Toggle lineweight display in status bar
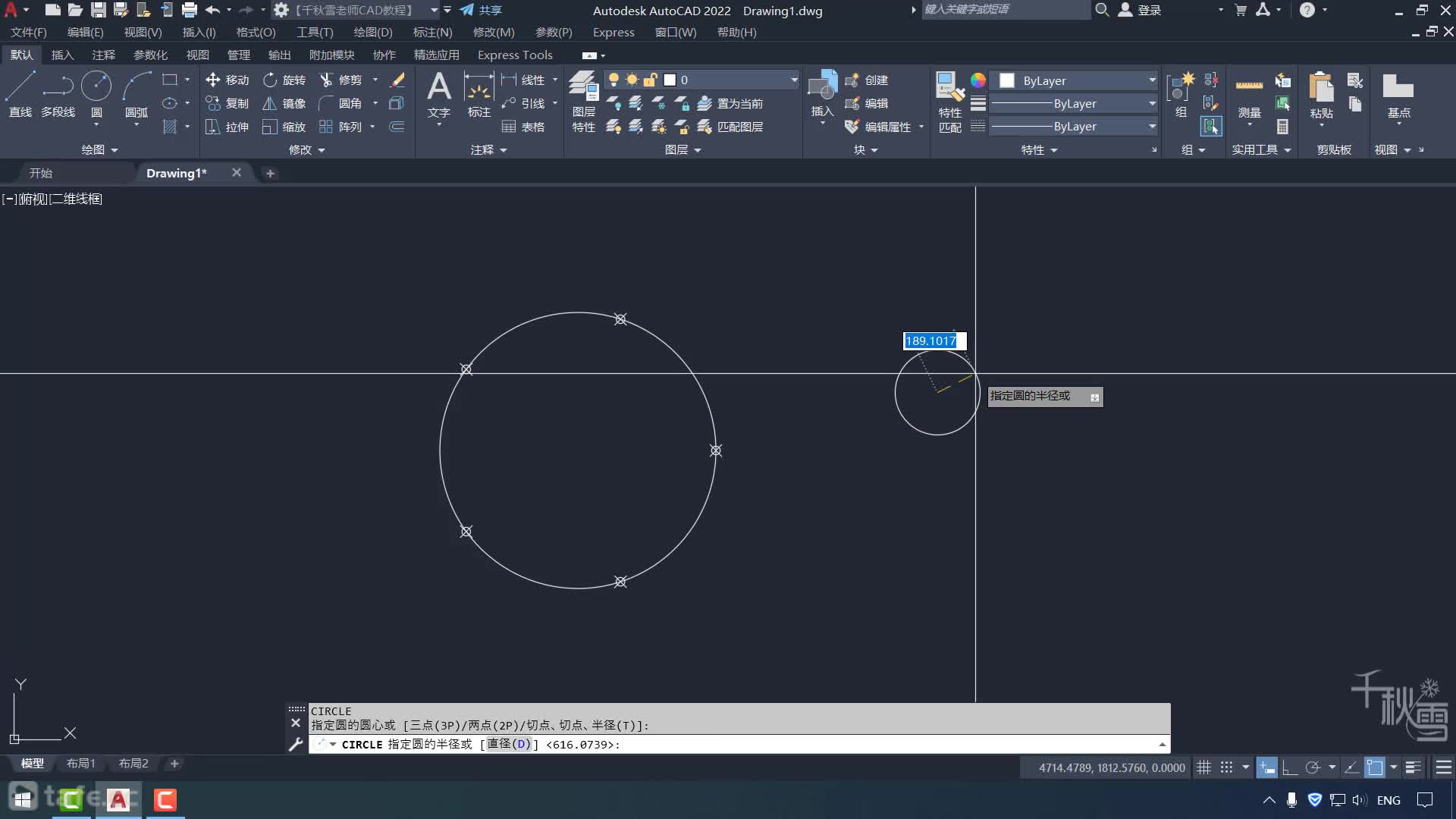 click(1413, 767)
